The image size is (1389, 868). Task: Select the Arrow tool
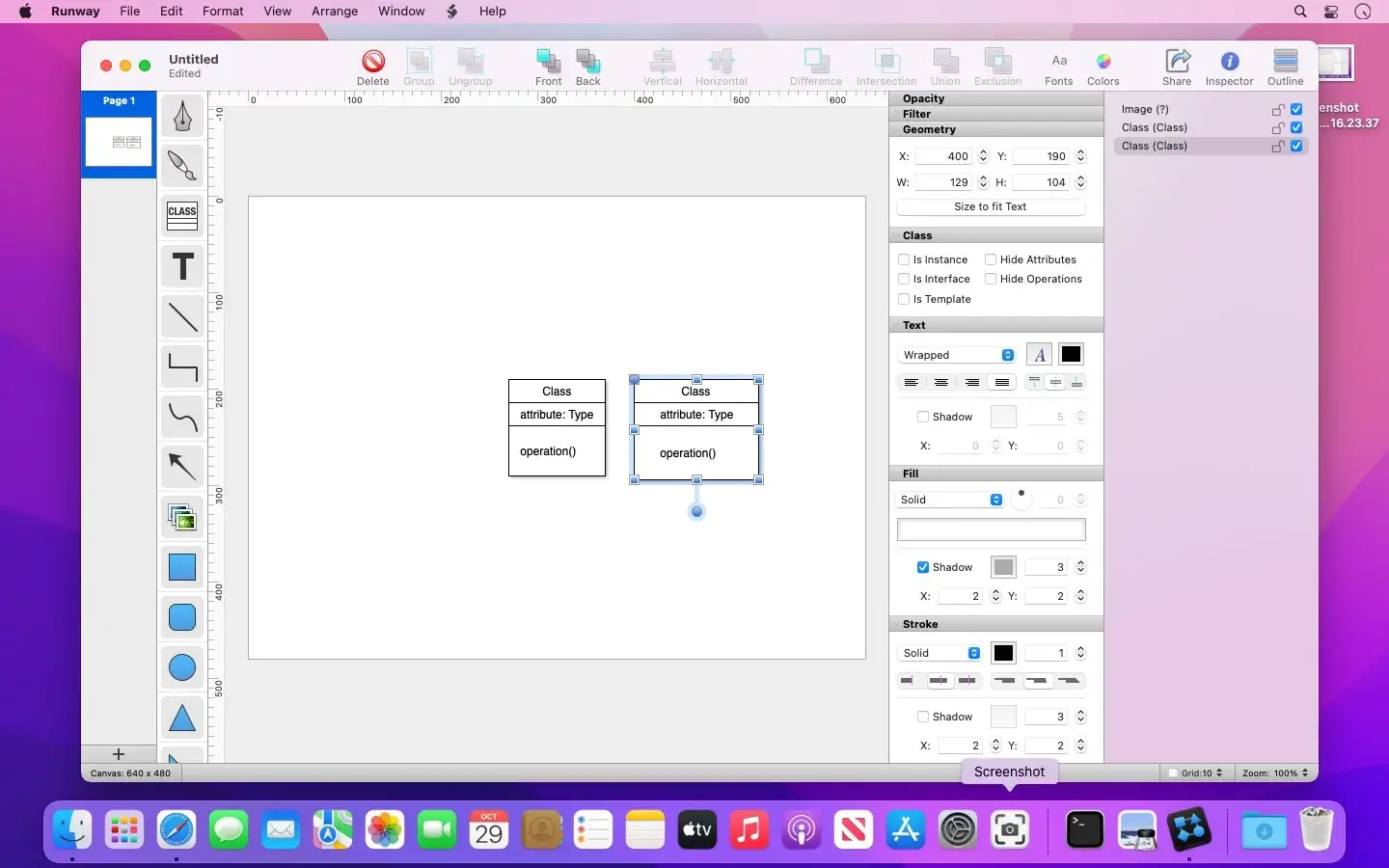click(182, 468)
